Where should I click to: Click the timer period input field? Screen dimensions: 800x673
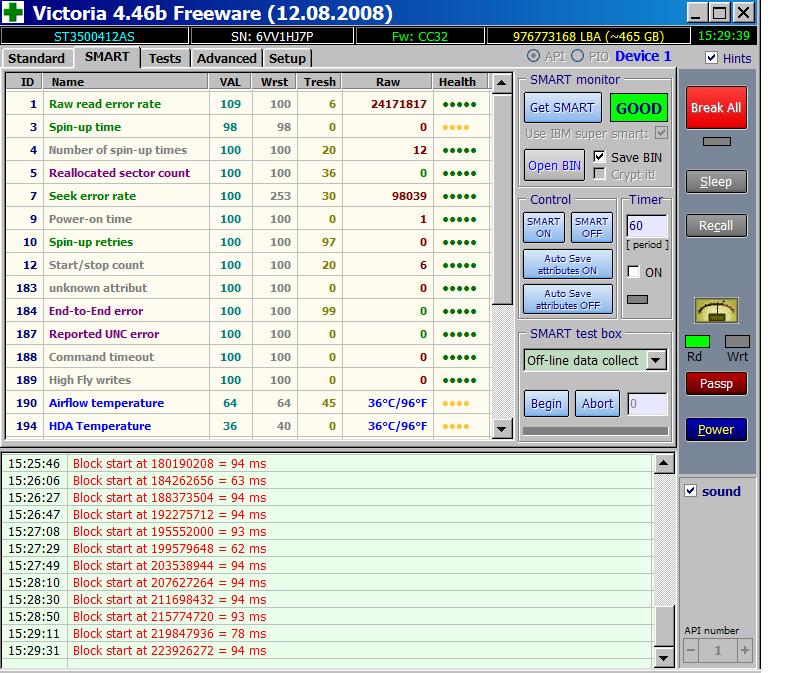(x=646, y=226)
